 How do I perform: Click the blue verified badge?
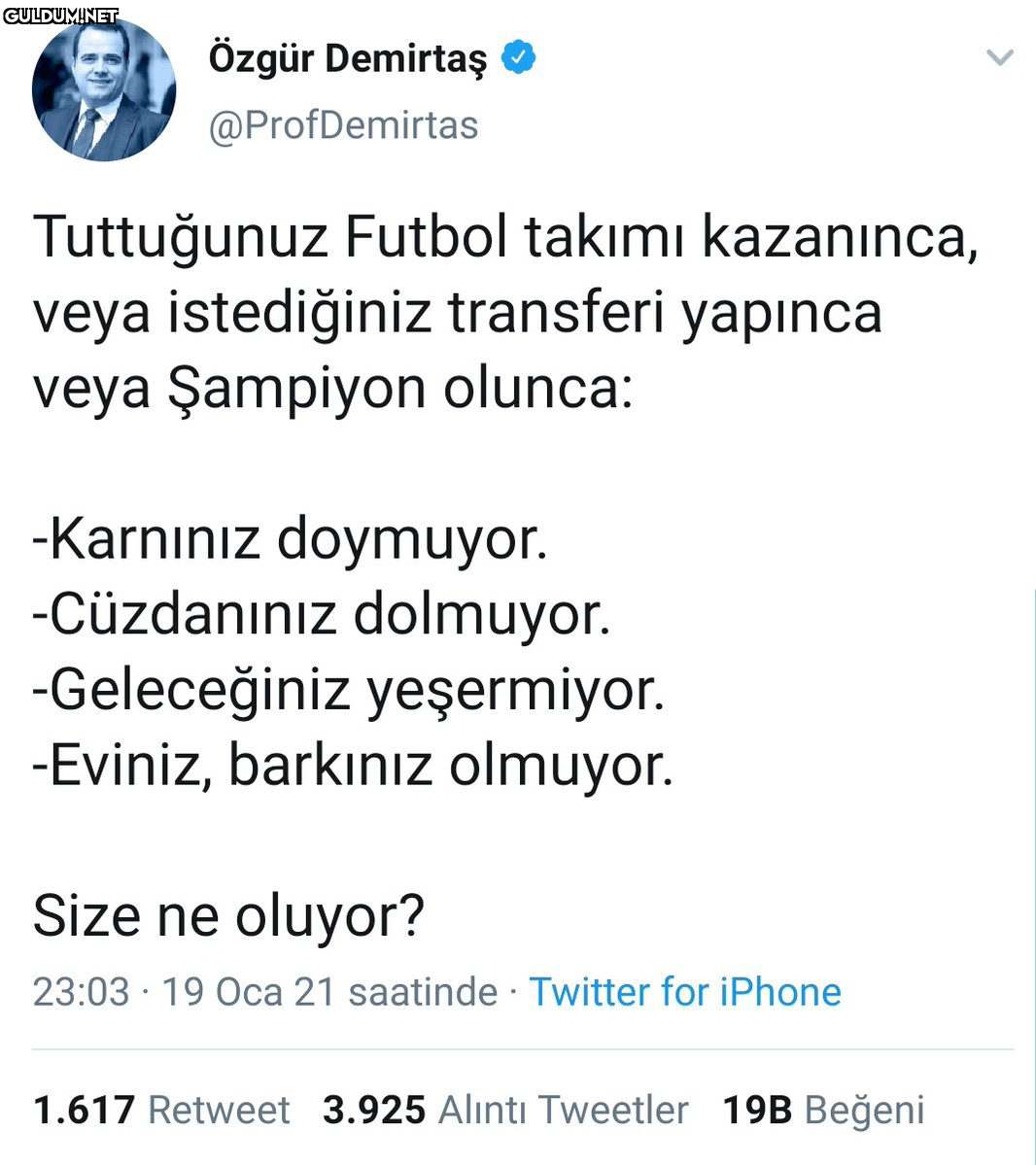click(518, 58)
